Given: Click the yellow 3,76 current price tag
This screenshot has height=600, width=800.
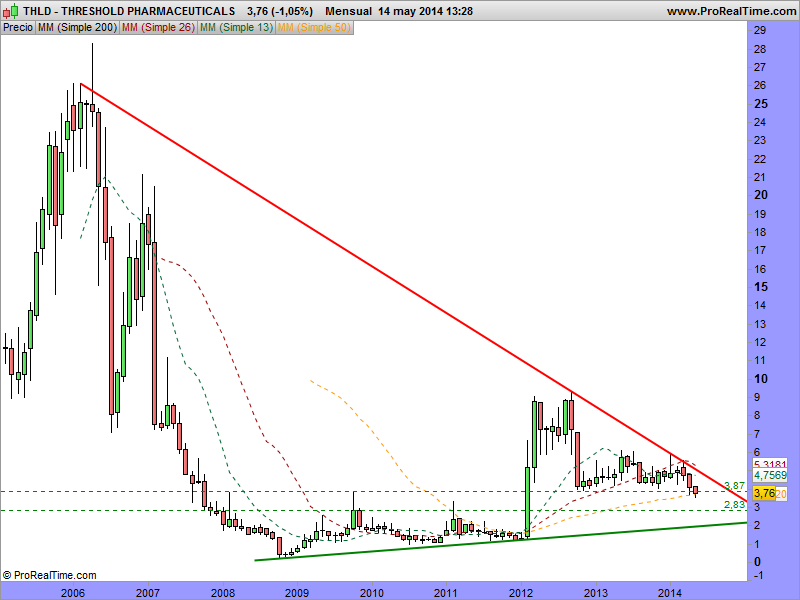Looking at the screenshot, I should click(x=764, y=493).
